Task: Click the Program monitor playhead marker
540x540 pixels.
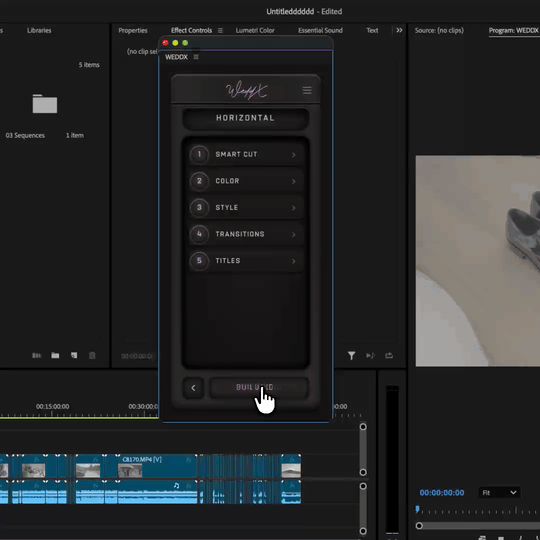Action: (x=417, y=509)
